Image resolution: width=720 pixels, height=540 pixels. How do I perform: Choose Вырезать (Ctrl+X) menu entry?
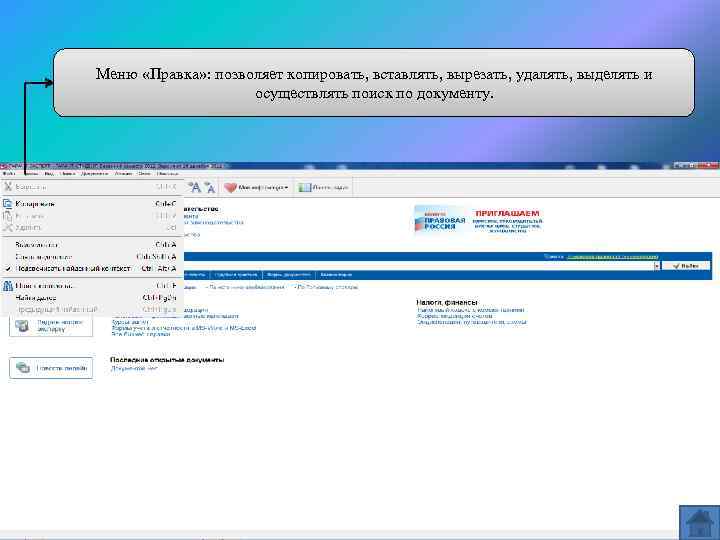point(90,187)
